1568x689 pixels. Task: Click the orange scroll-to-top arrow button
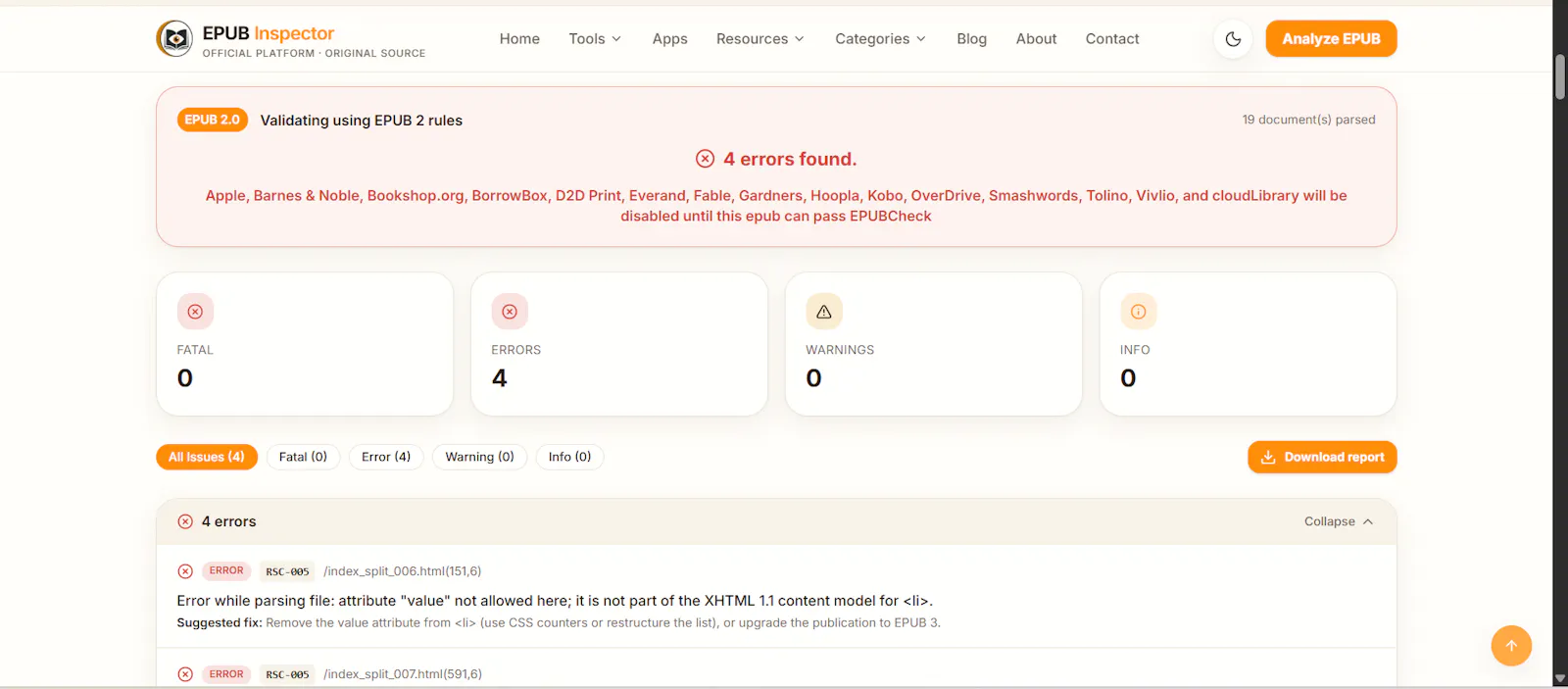1511,646
